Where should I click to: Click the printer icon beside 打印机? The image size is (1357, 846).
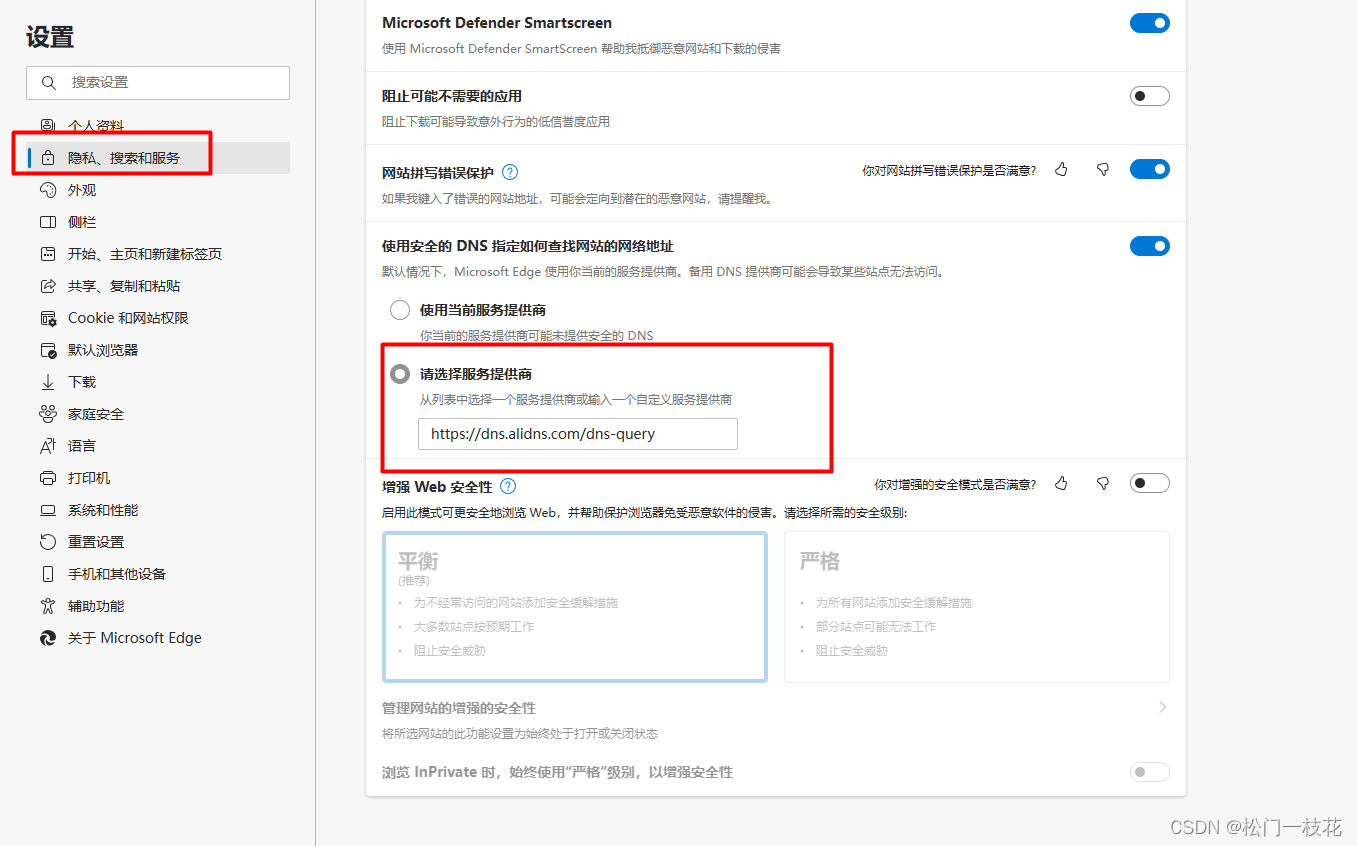[x=48, y=478]
